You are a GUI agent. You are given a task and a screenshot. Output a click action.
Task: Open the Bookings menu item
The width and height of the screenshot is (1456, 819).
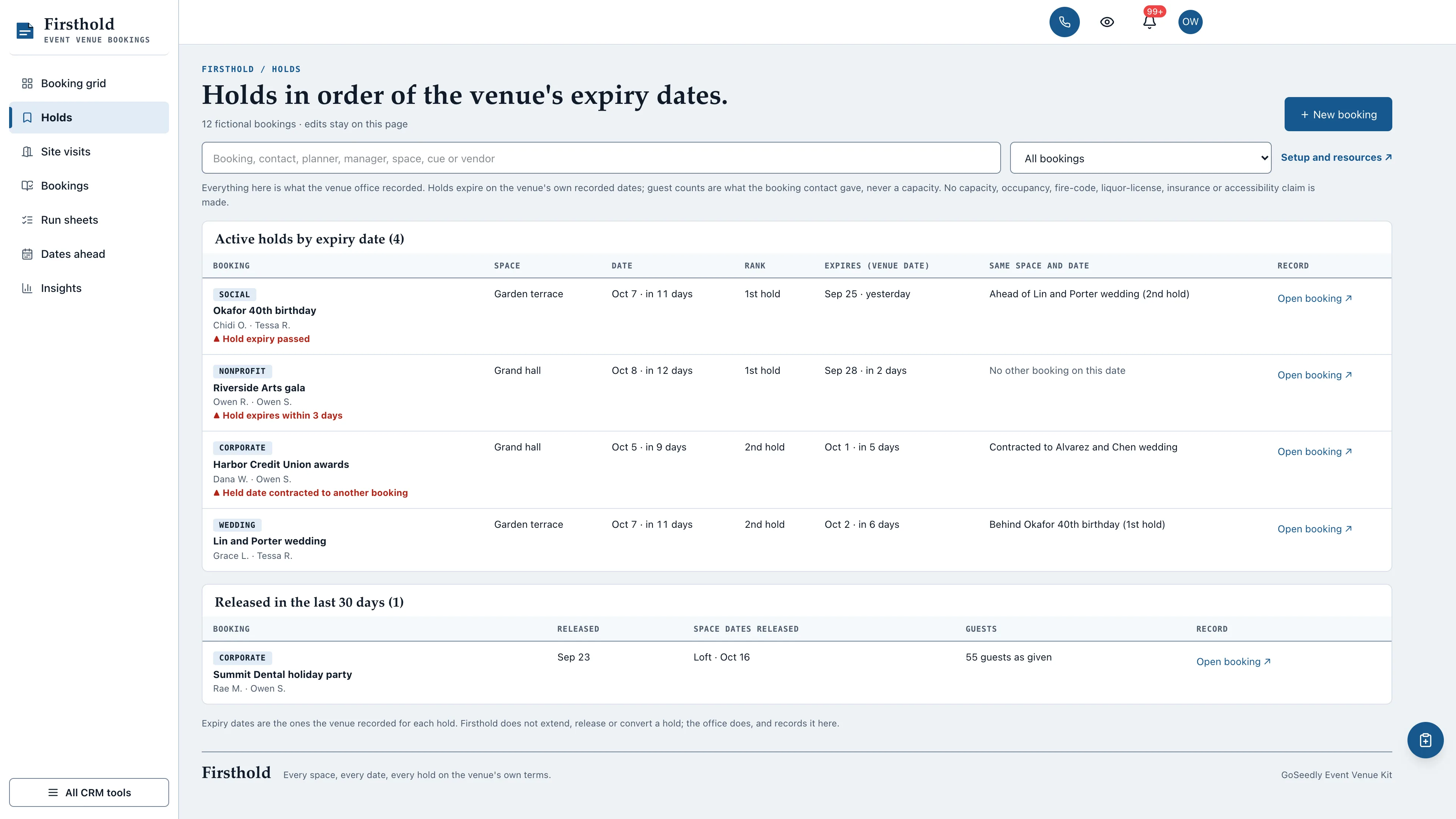(x=89, y=186)
